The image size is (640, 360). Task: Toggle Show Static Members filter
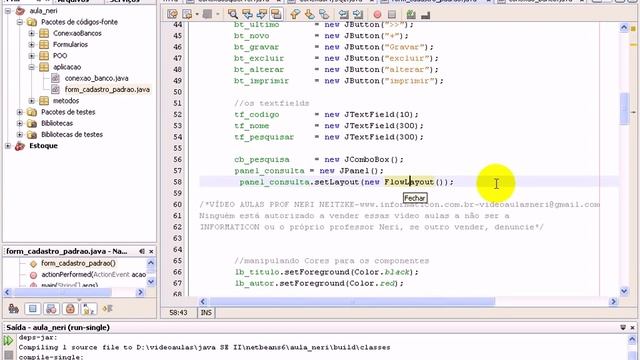click(51, 309)
